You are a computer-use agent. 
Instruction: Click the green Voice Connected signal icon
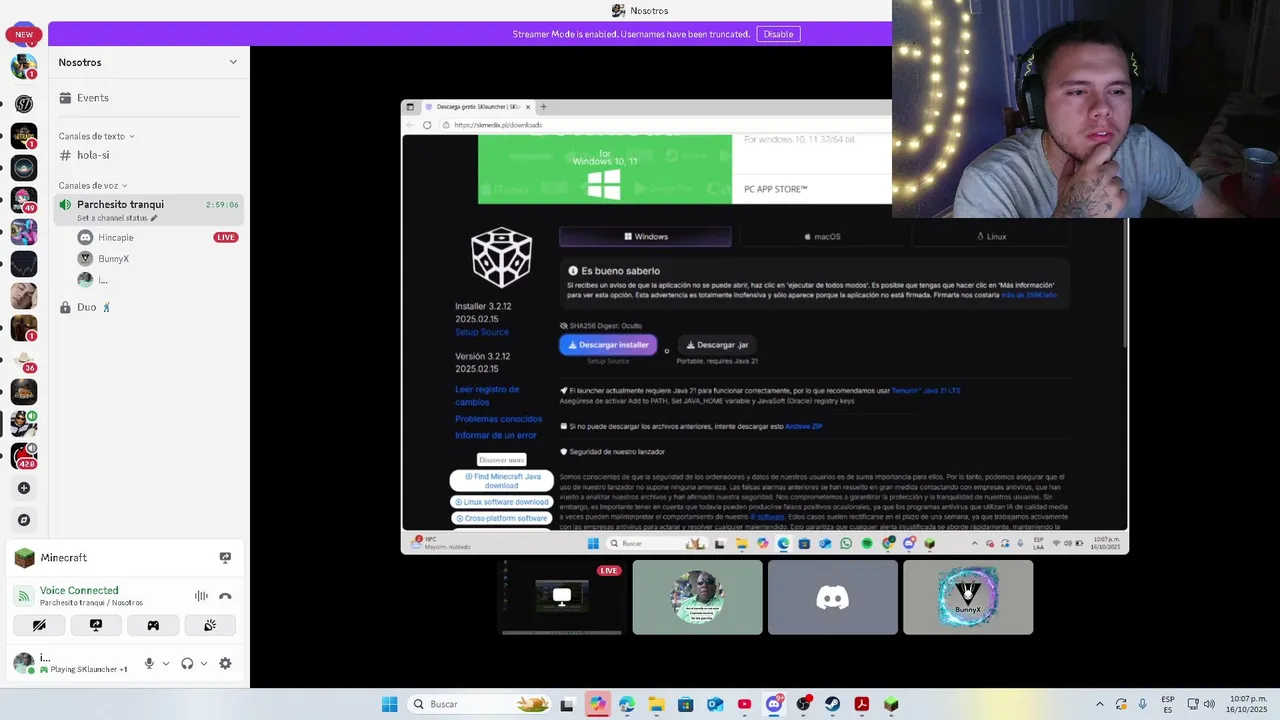(24, 596)
